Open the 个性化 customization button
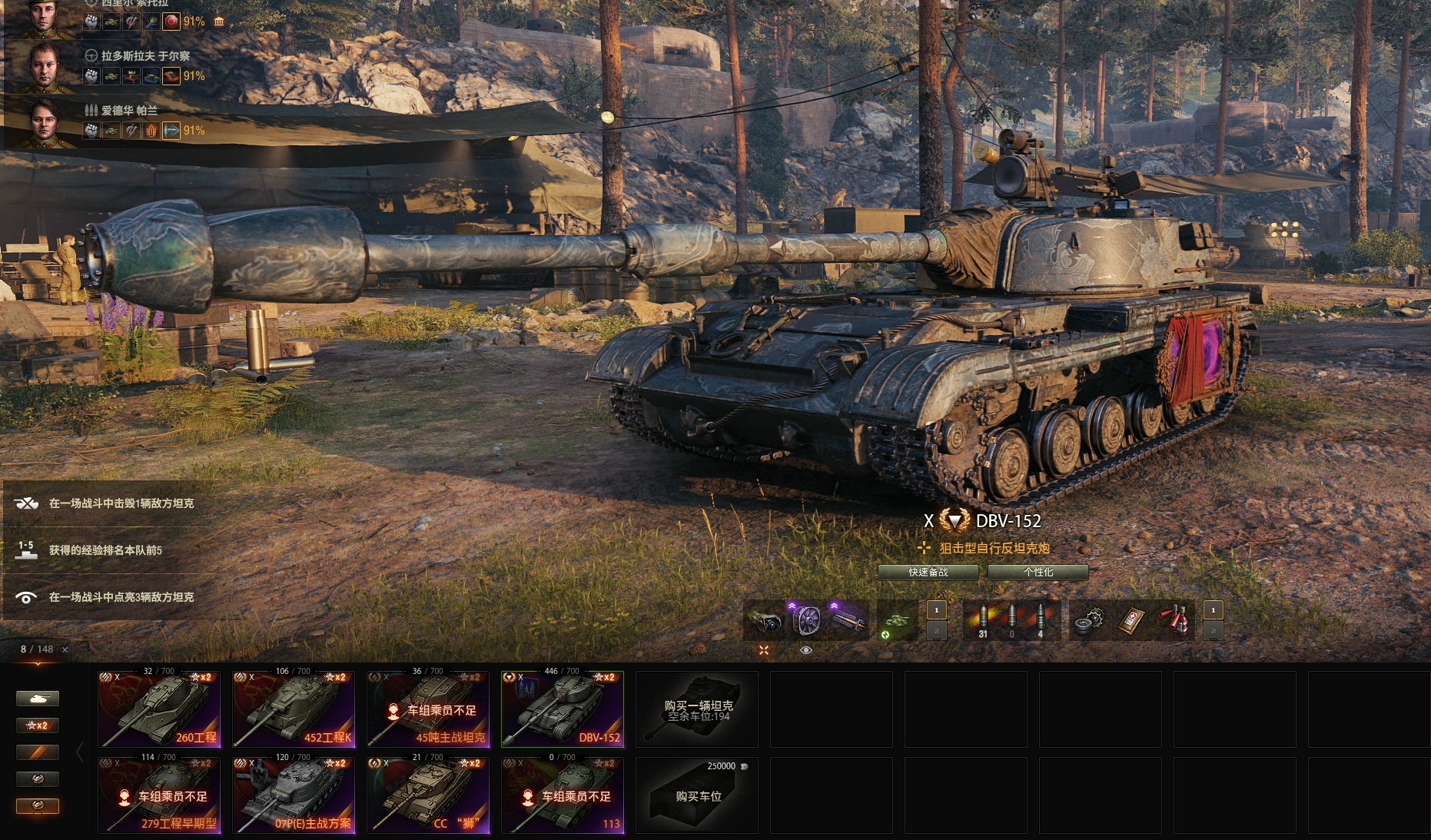Viewport: 1431px width, 840px height. [x=1038, y=572]
